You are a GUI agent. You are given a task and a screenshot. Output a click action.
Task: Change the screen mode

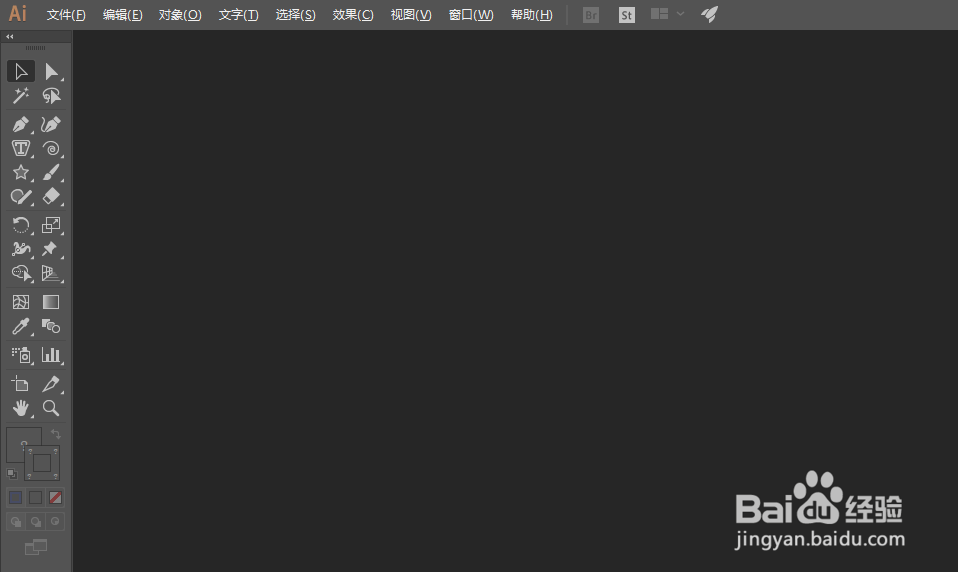(35, 547)
